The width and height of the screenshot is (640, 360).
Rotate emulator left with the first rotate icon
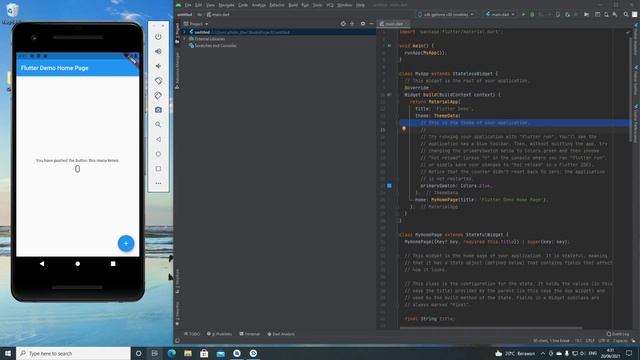158,81
